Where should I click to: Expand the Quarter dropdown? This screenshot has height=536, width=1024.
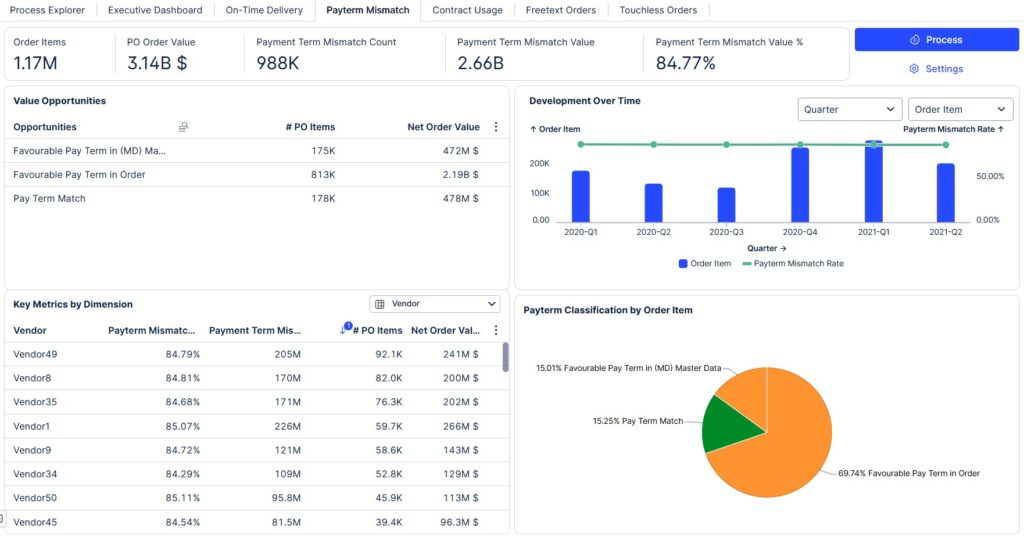(849, 109)
